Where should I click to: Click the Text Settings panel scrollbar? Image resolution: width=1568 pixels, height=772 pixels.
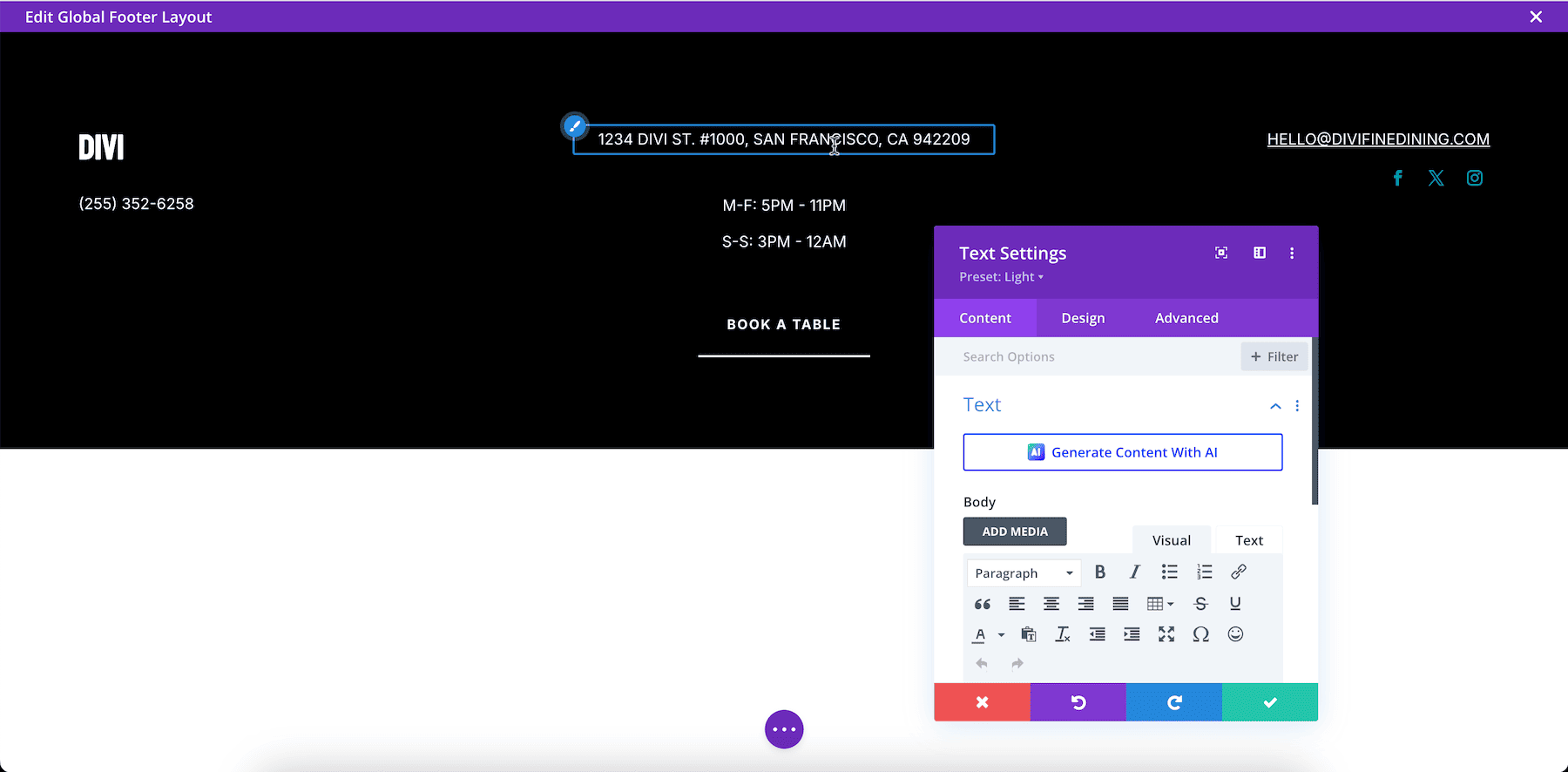(x=1315, y=421)
